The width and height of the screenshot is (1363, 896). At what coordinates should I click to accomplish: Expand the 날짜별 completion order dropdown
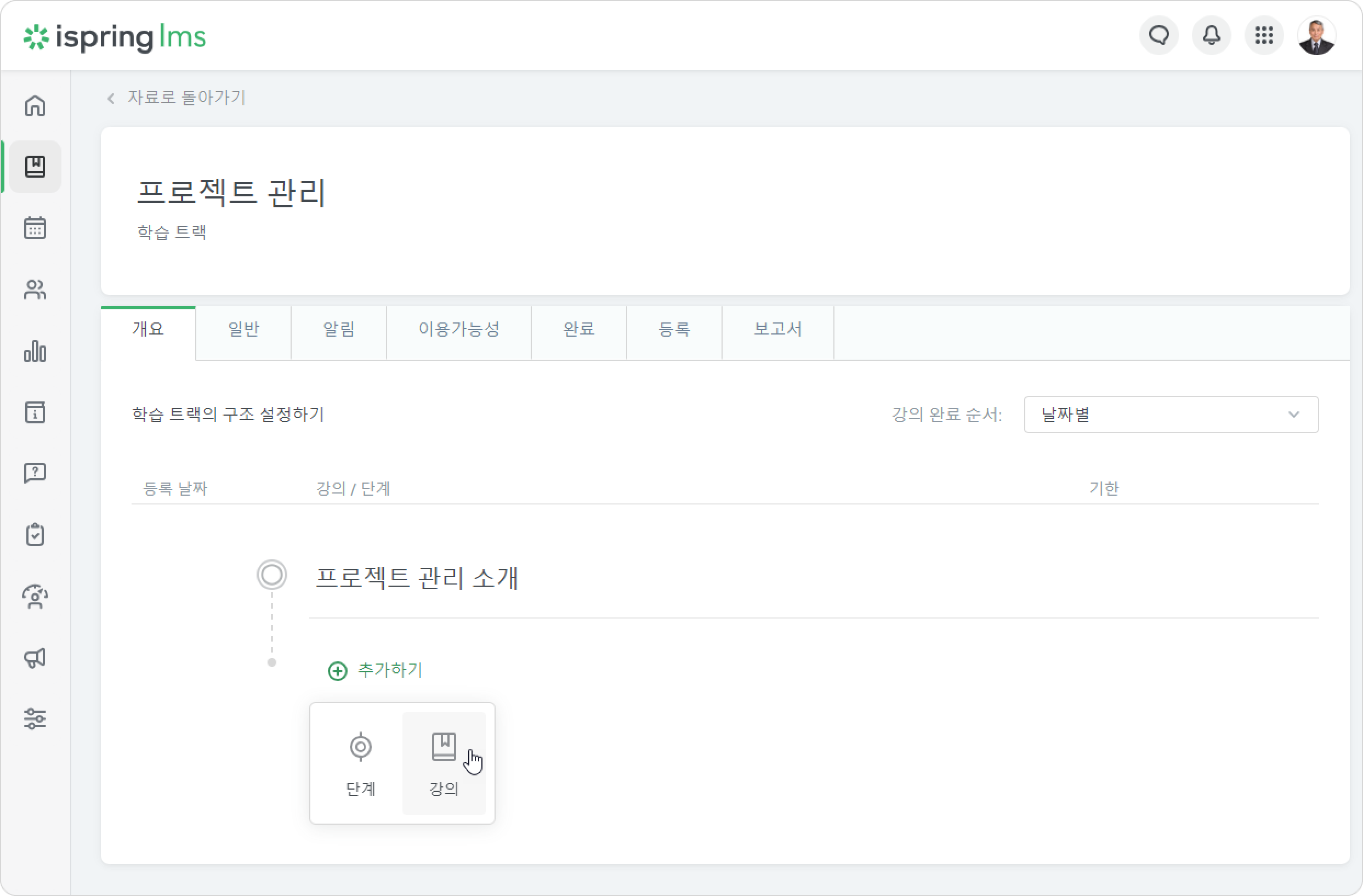point(1171,414)
